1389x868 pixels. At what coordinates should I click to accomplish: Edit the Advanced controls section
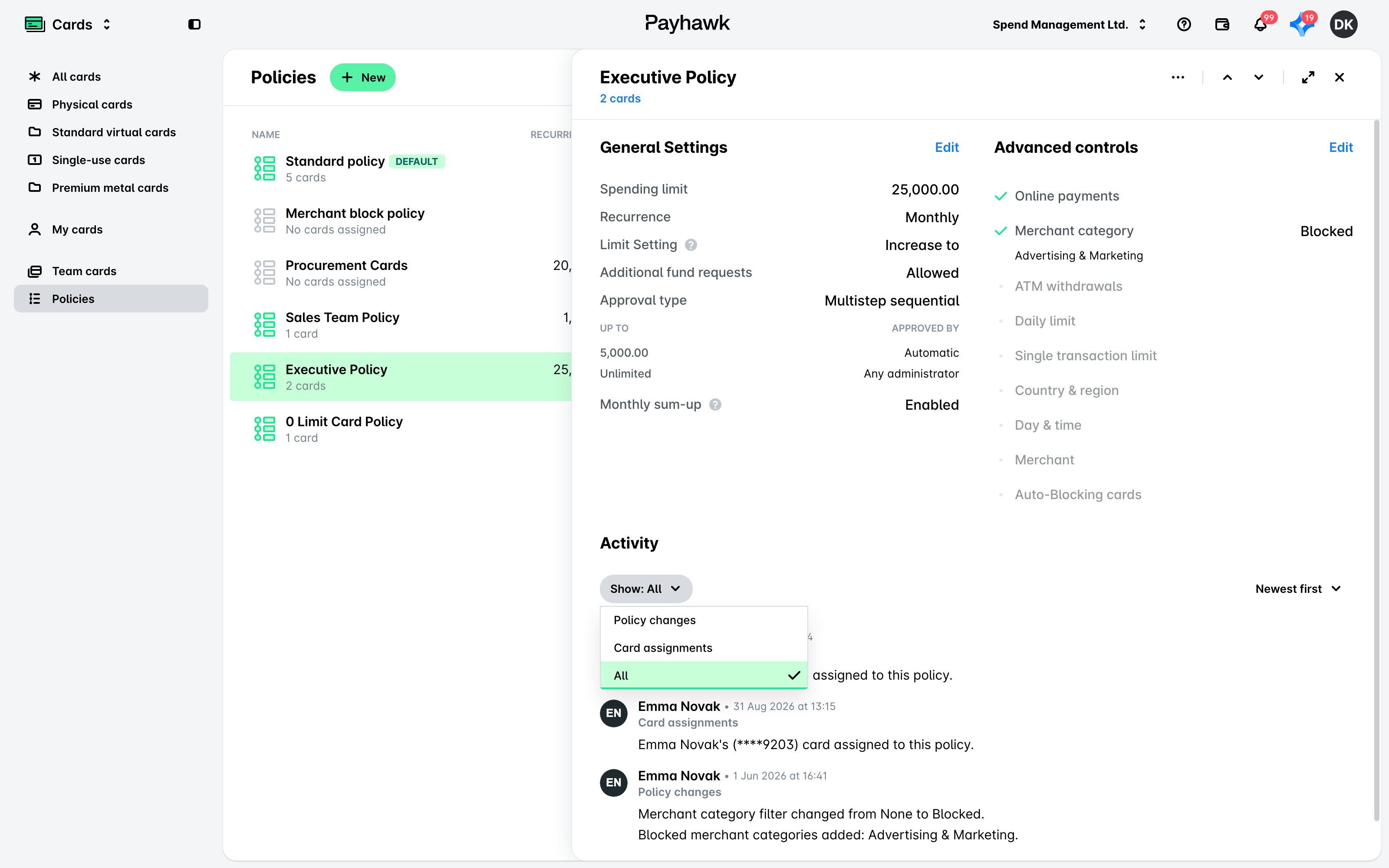pyautogui.click(x=1341, y=148)
